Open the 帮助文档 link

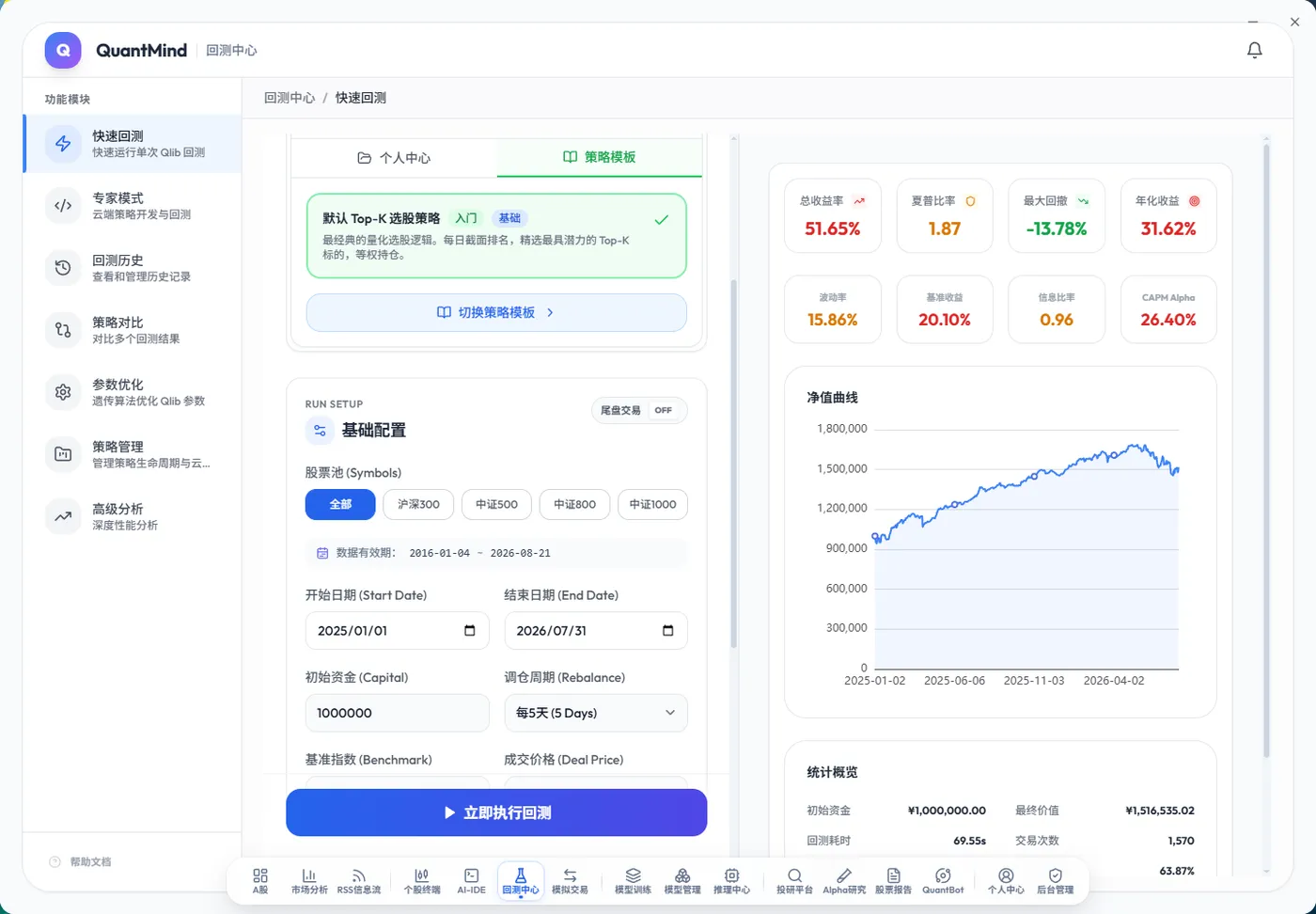81,861
